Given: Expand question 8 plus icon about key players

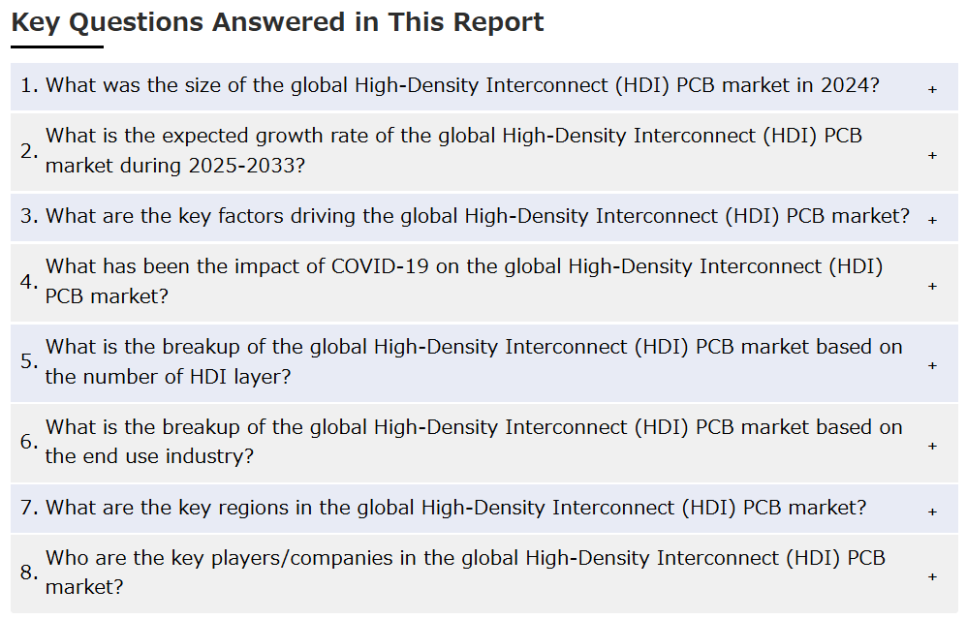Looking at the screenshot, I should click(x=932, y=576).
